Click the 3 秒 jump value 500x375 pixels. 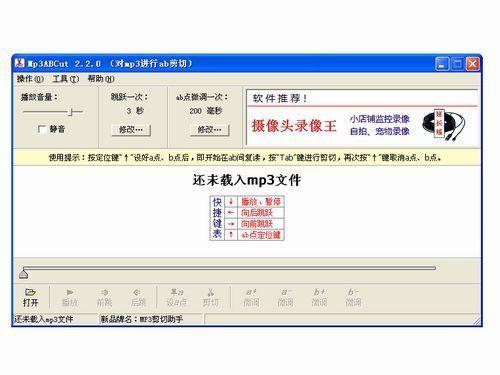(x=135, y=111)
